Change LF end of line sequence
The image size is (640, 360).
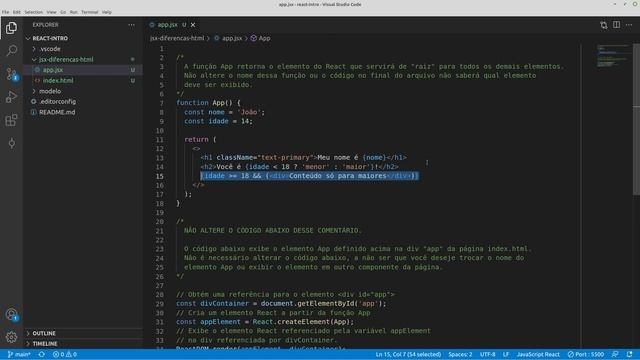(506, 354)
